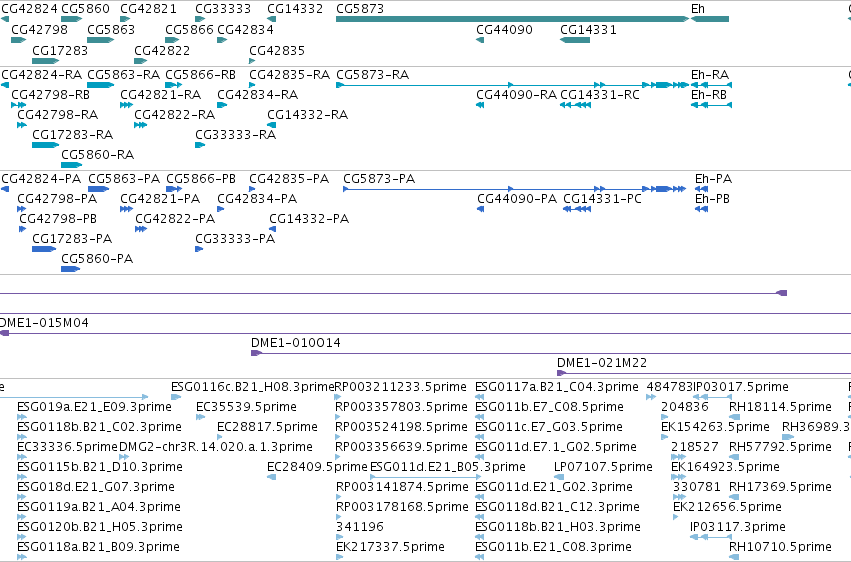Select the Eh-RB transcript label
The image size is (851, 562).
point(709,94)
